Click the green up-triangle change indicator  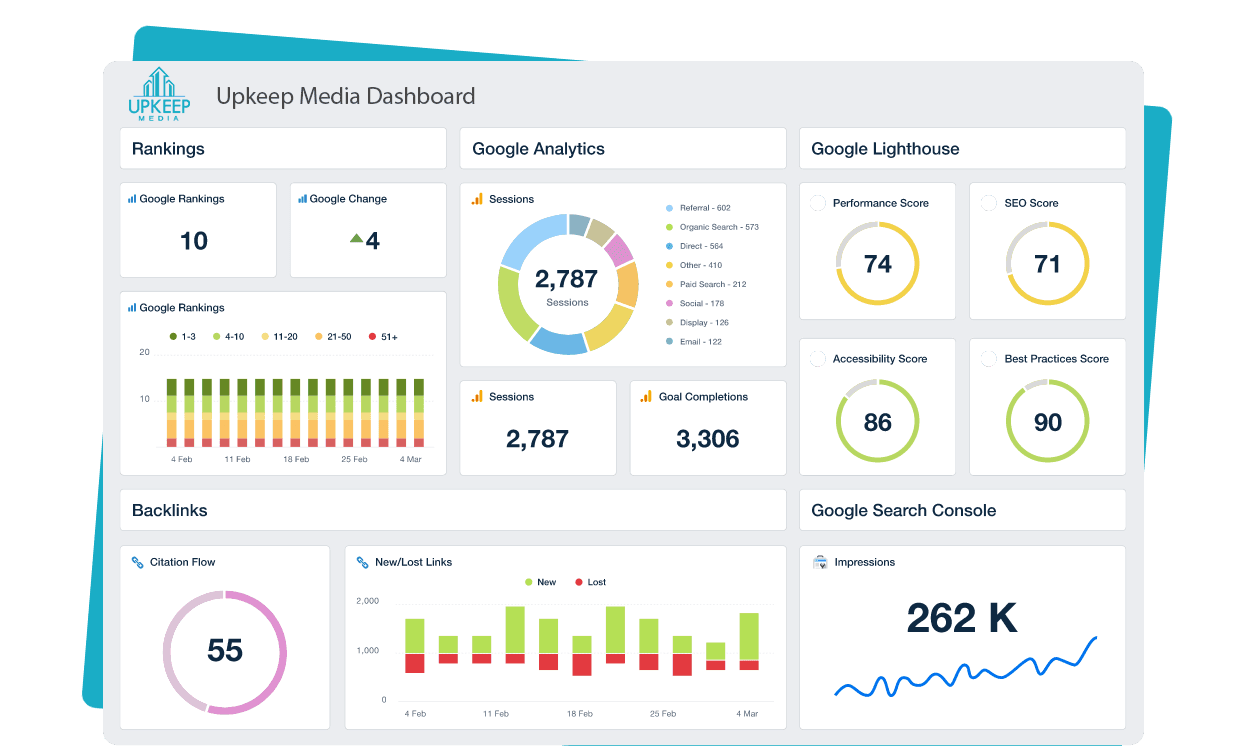coord(356,238)
